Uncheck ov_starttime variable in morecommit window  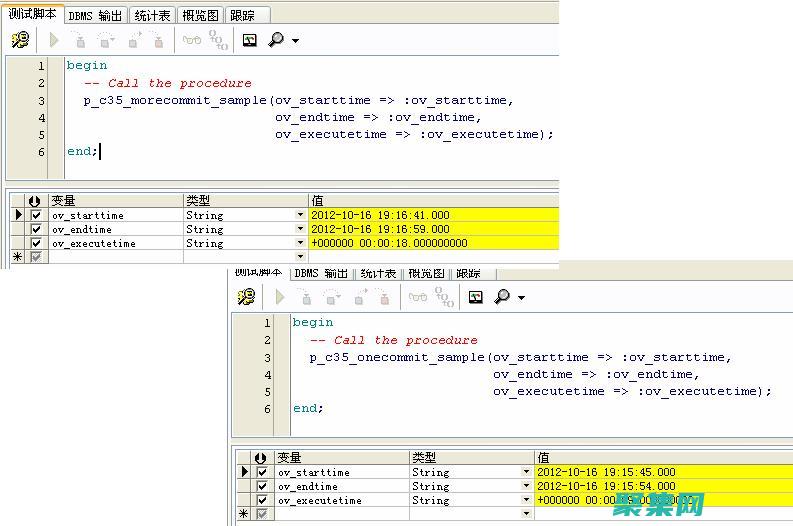[37, 215]
